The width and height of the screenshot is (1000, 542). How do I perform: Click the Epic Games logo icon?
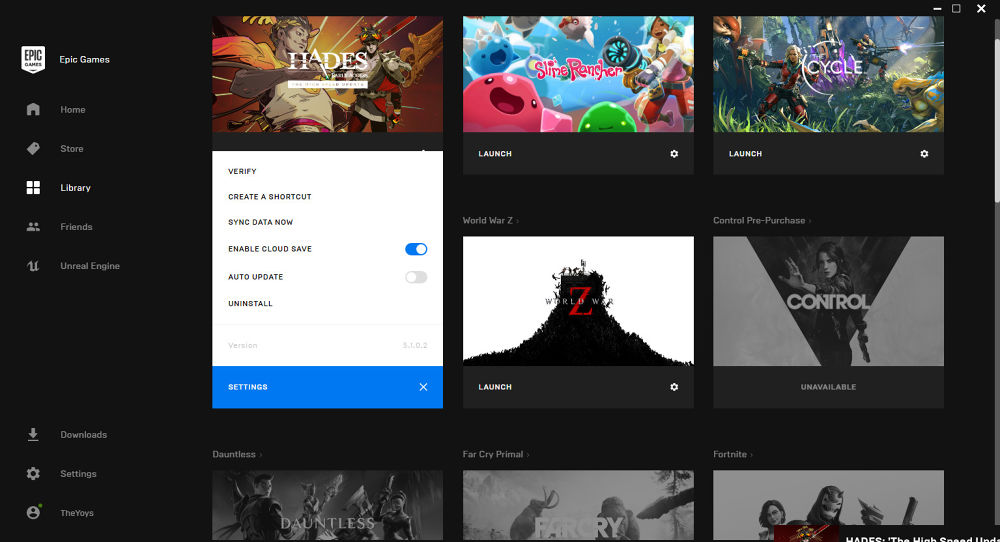tap(33, 59)
